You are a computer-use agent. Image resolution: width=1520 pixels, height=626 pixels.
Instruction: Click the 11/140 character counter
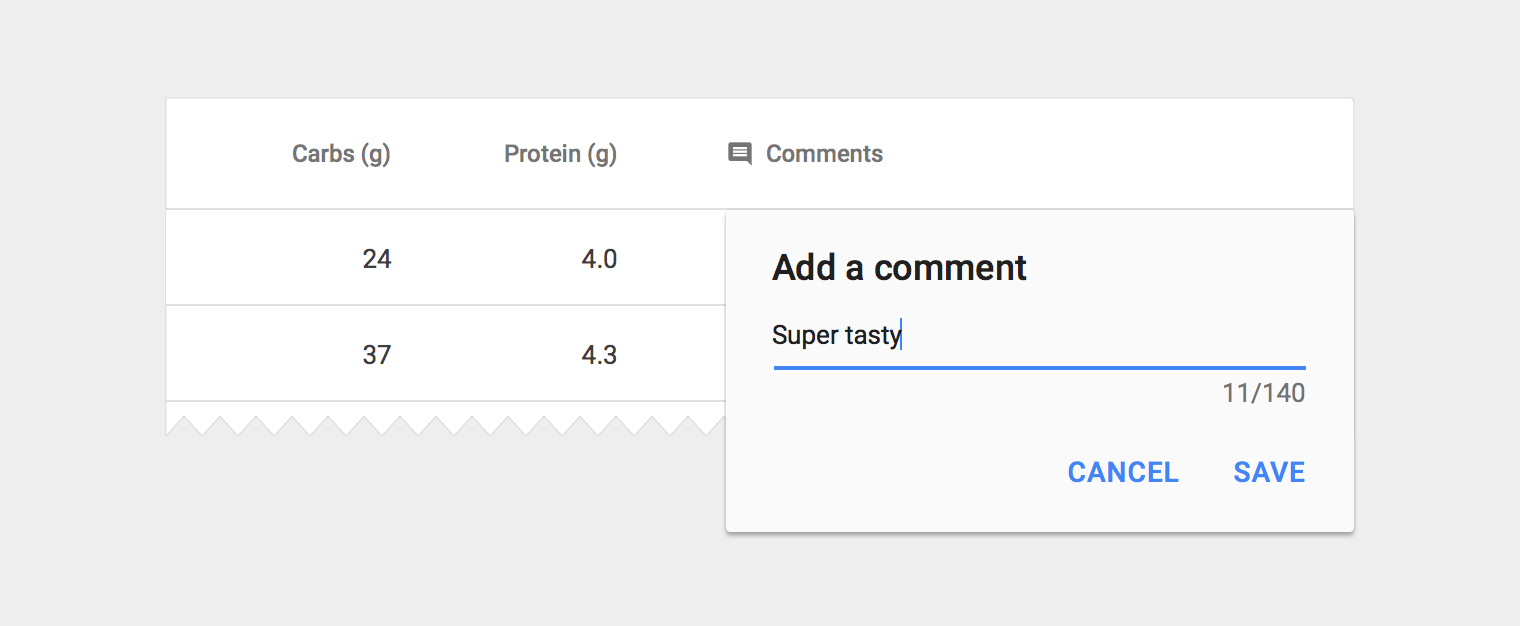coord(1263,393)
